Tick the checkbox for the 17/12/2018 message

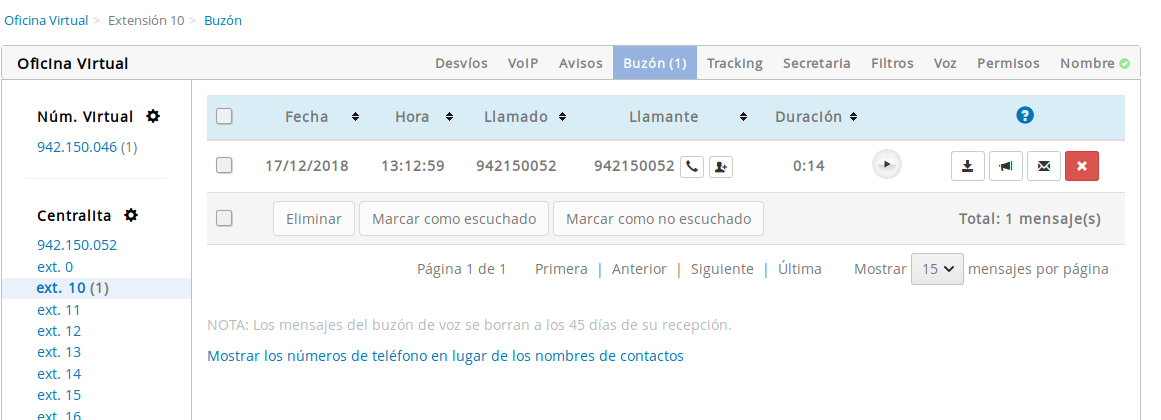(x=225, y=165)
